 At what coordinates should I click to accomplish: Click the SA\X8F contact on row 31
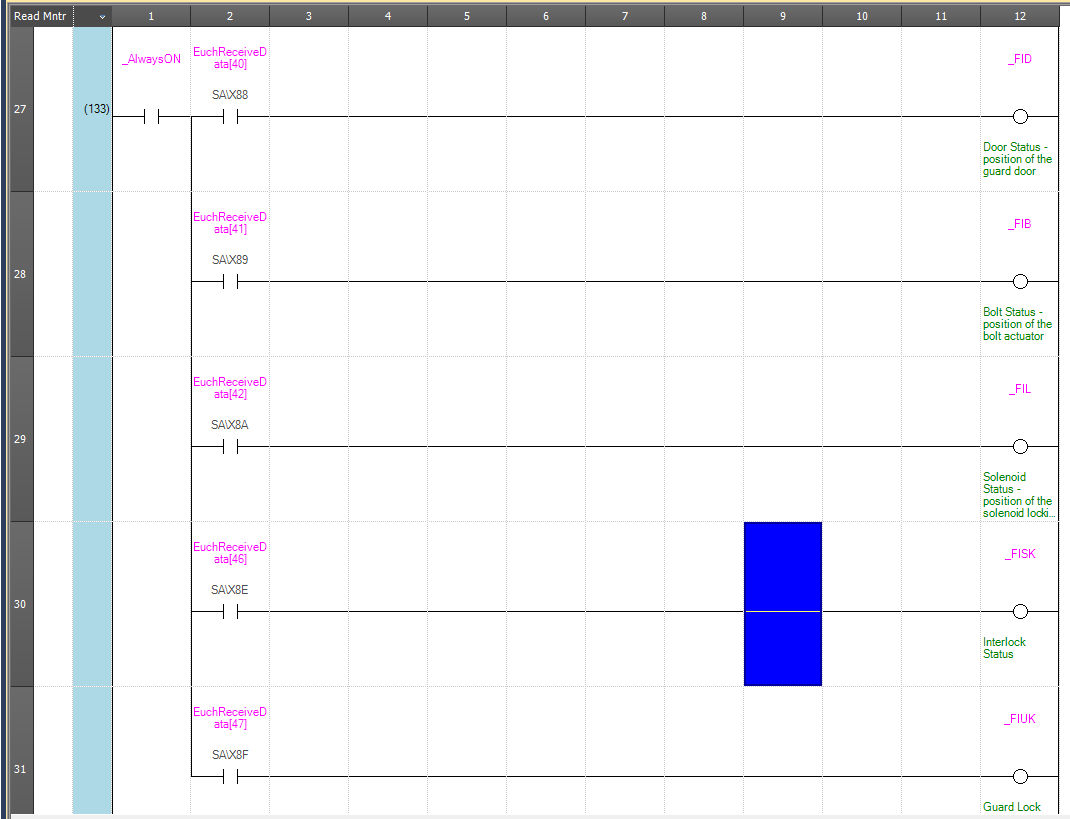pyautogui.click(x=230, y=776)
